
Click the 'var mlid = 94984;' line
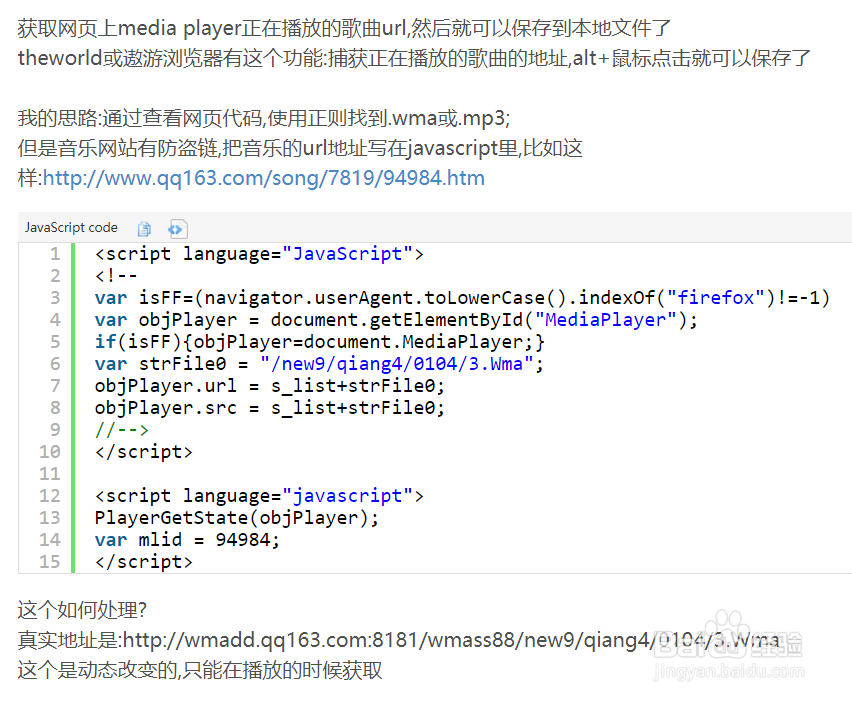[187, 540]
